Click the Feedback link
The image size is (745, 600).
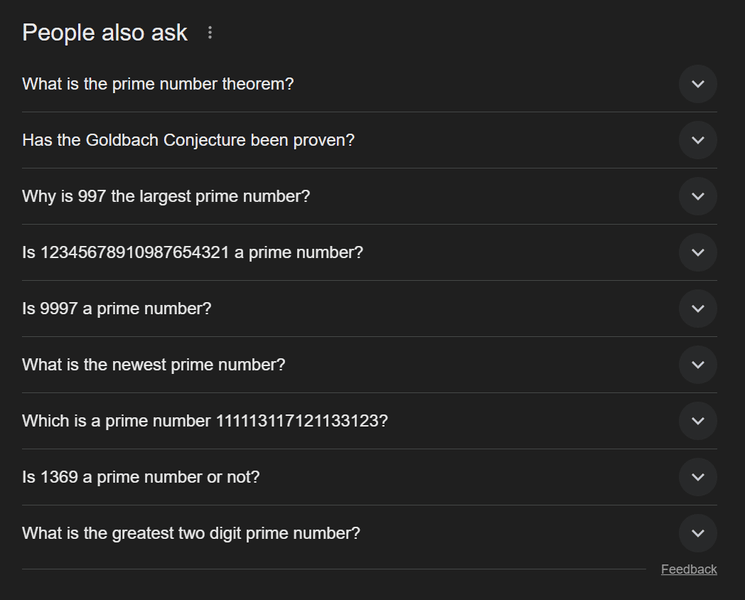pyautogui.click(x=689, y=569)
